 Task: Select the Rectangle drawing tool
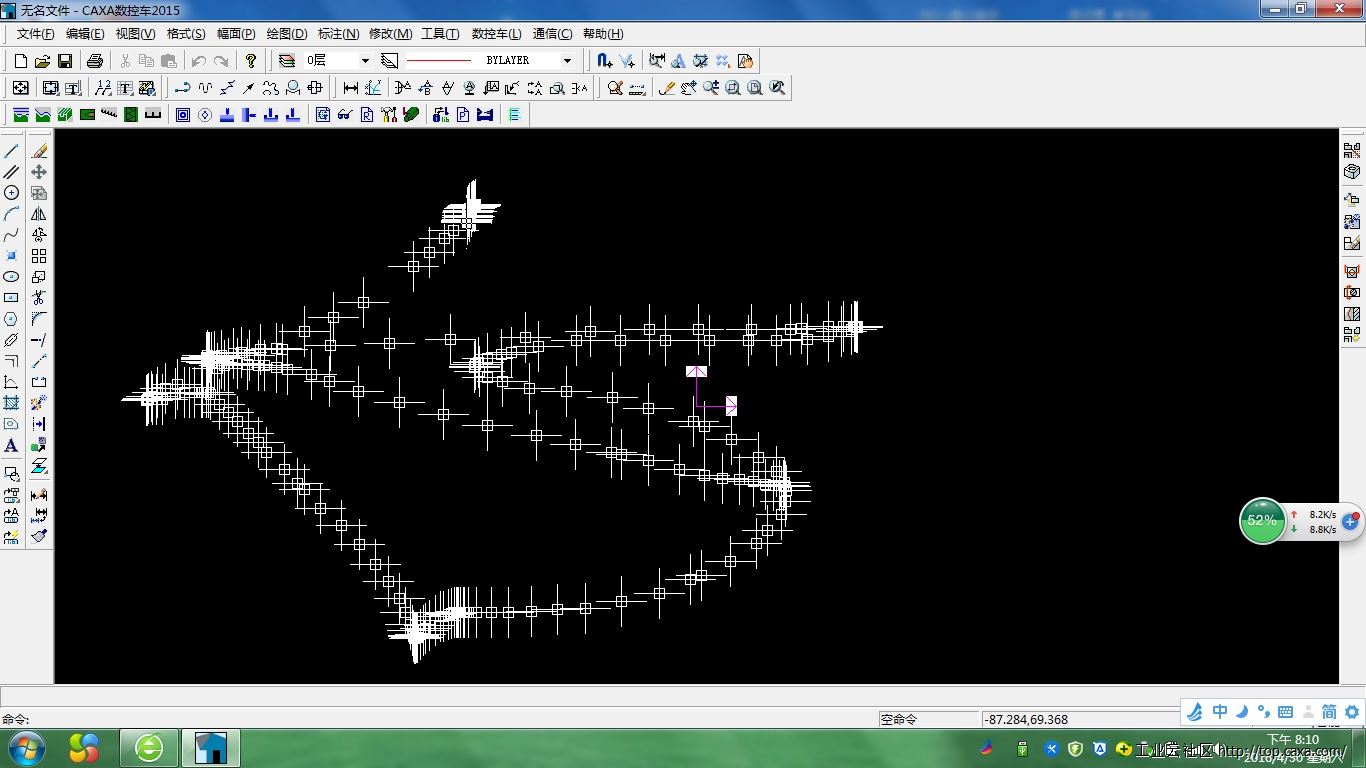[x=12, y=298]
